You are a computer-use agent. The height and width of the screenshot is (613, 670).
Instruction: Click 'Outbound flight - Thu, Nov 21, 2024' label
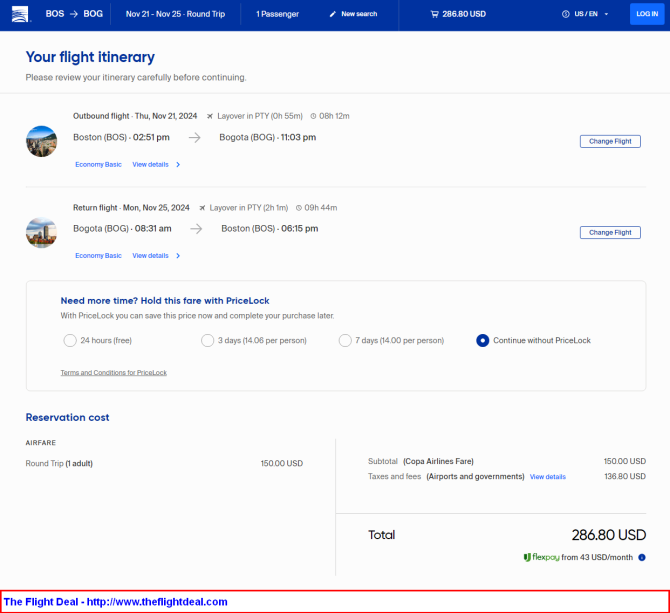pyautogui.click(x=135, y=116)
